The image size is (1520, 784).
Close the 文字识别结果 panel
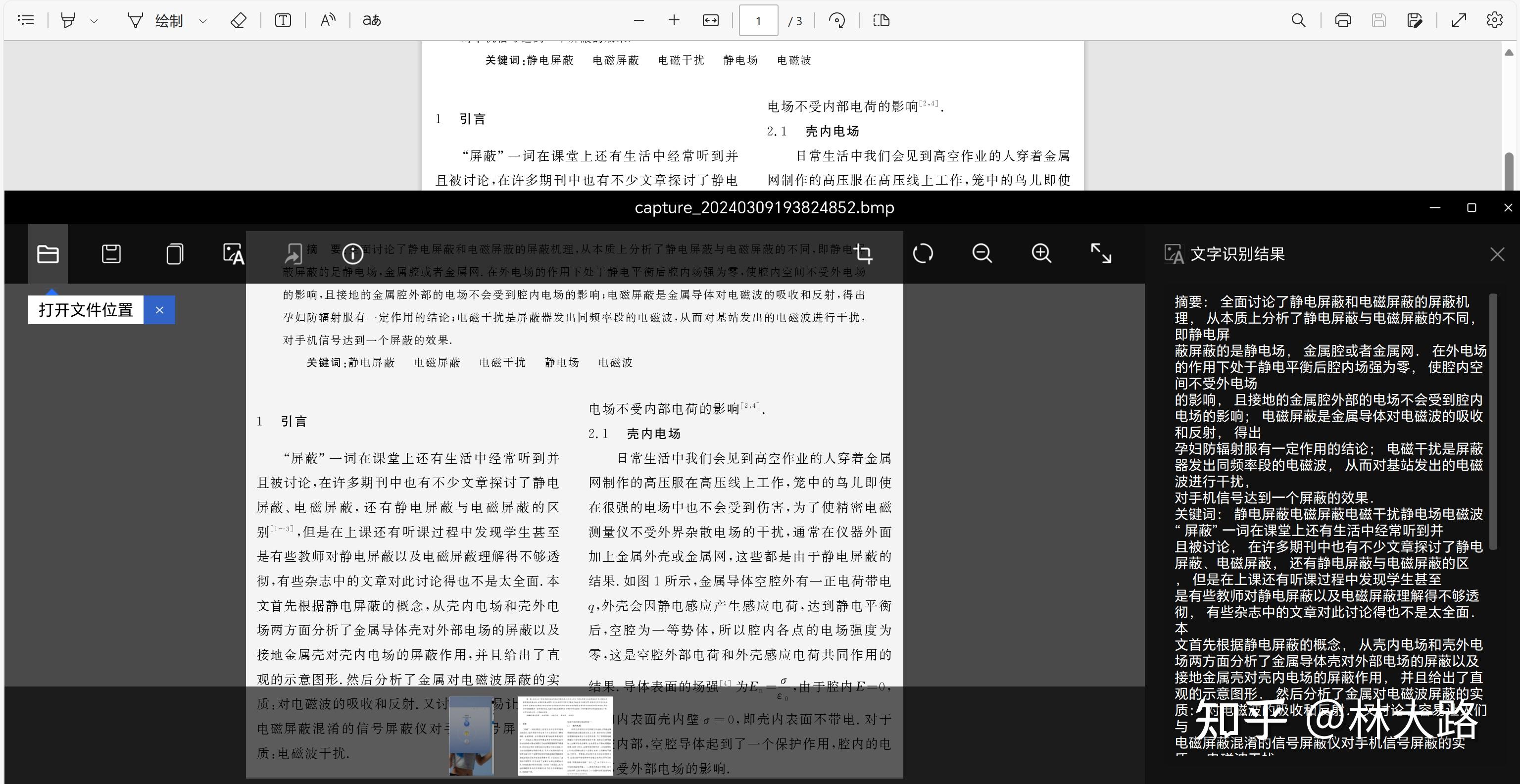click(1497, 255)
